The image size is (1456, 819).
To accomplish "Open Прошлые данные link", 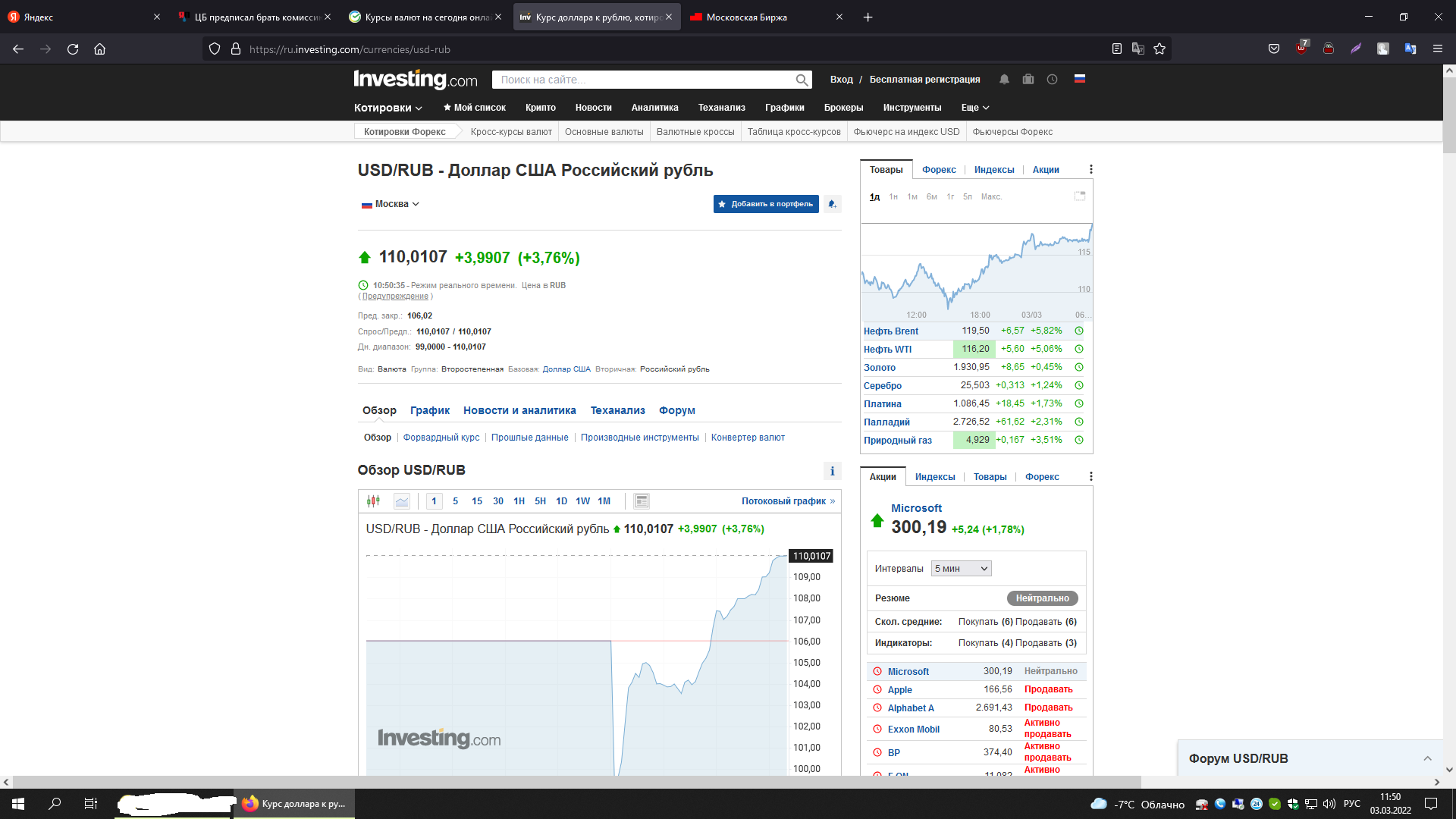I will 529,438.
